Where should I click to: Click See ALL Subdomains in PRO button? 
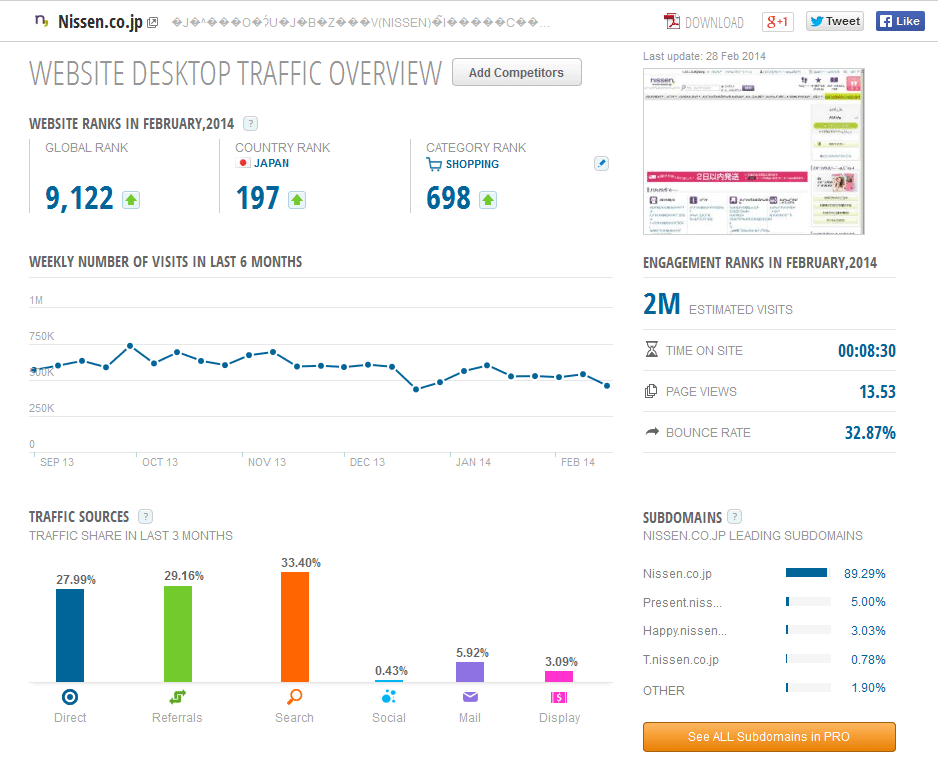coord(769,737)
